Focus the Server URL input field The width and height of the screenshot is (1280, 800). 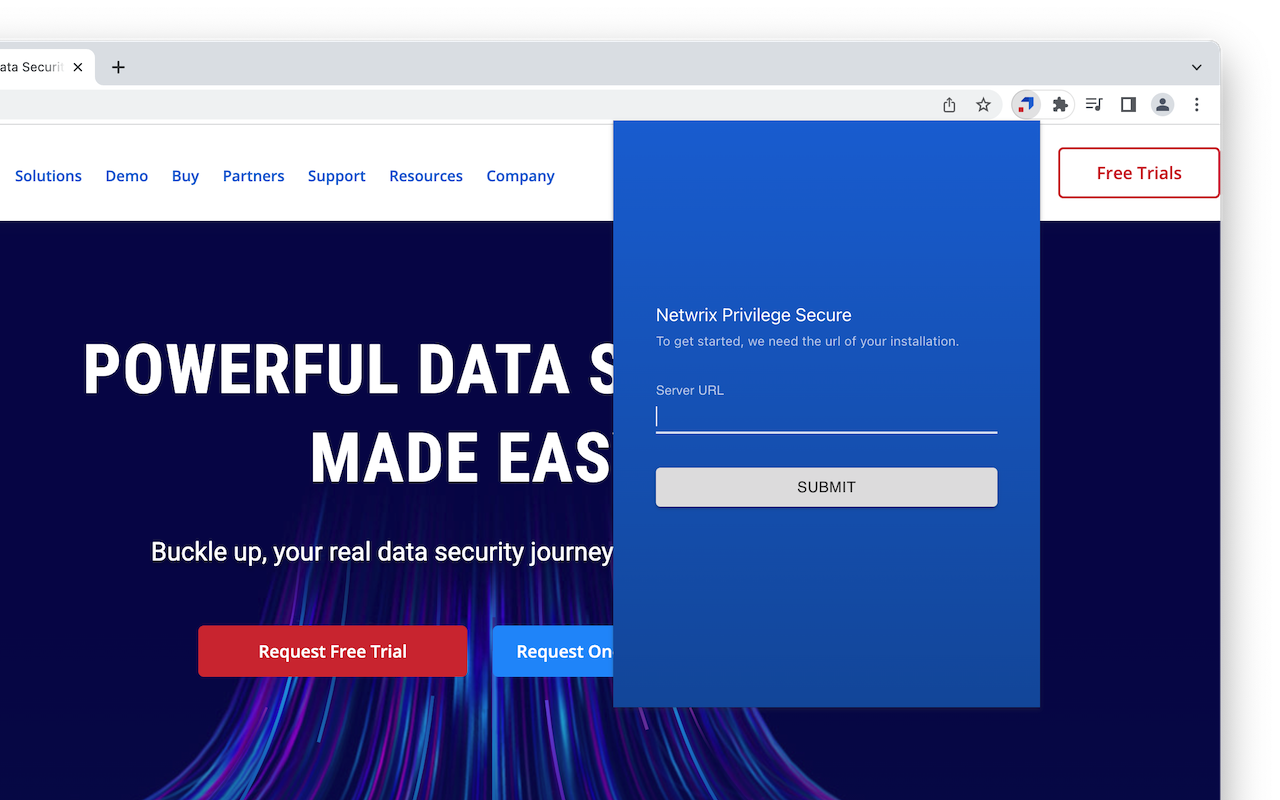click(826, 417)
